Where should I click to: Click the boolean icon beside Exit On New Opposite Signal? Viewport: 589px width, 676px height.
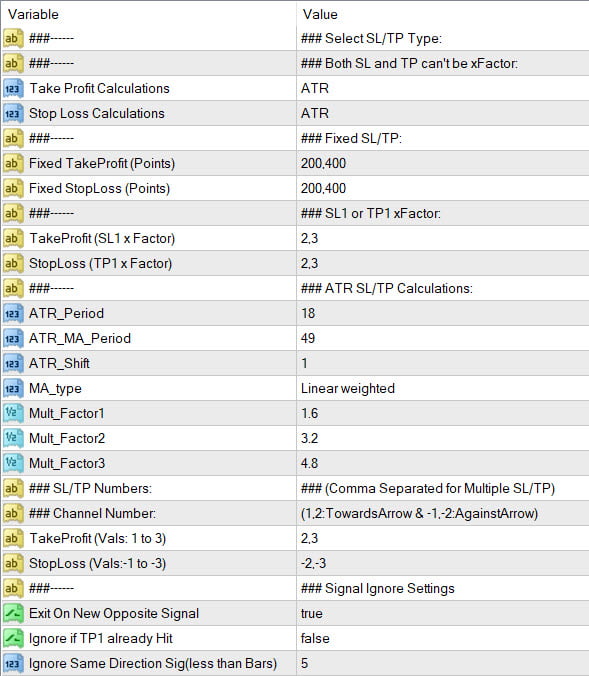13,613
